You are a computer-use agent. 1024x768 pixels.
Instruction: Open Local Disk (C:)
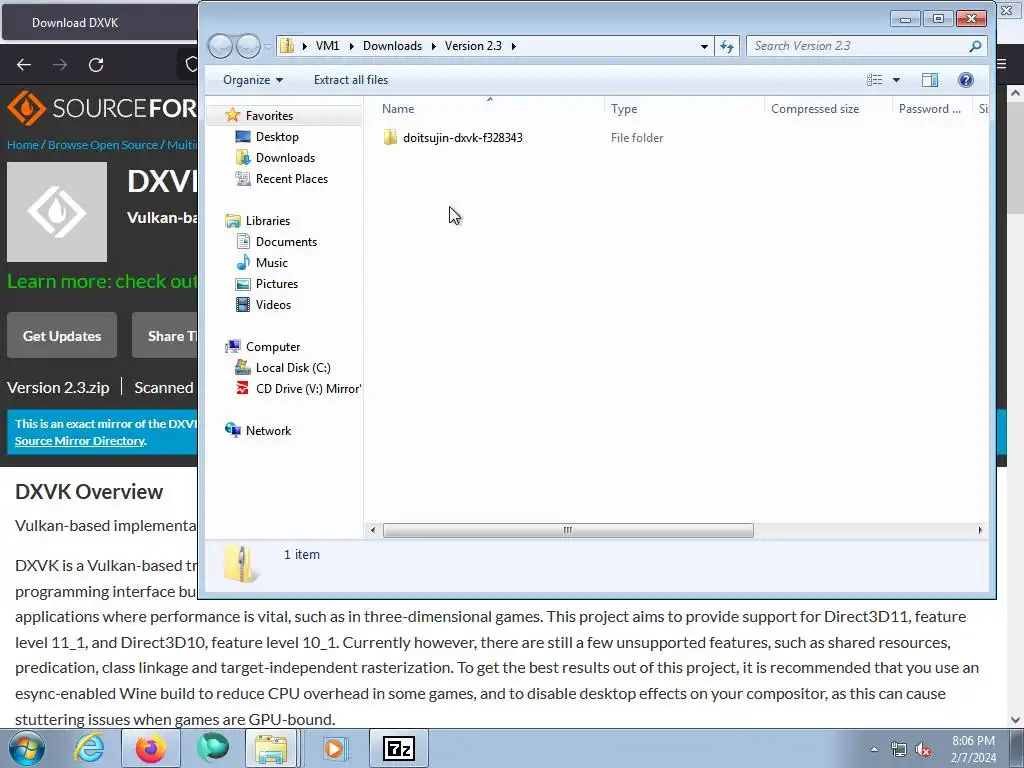[293, 368]
